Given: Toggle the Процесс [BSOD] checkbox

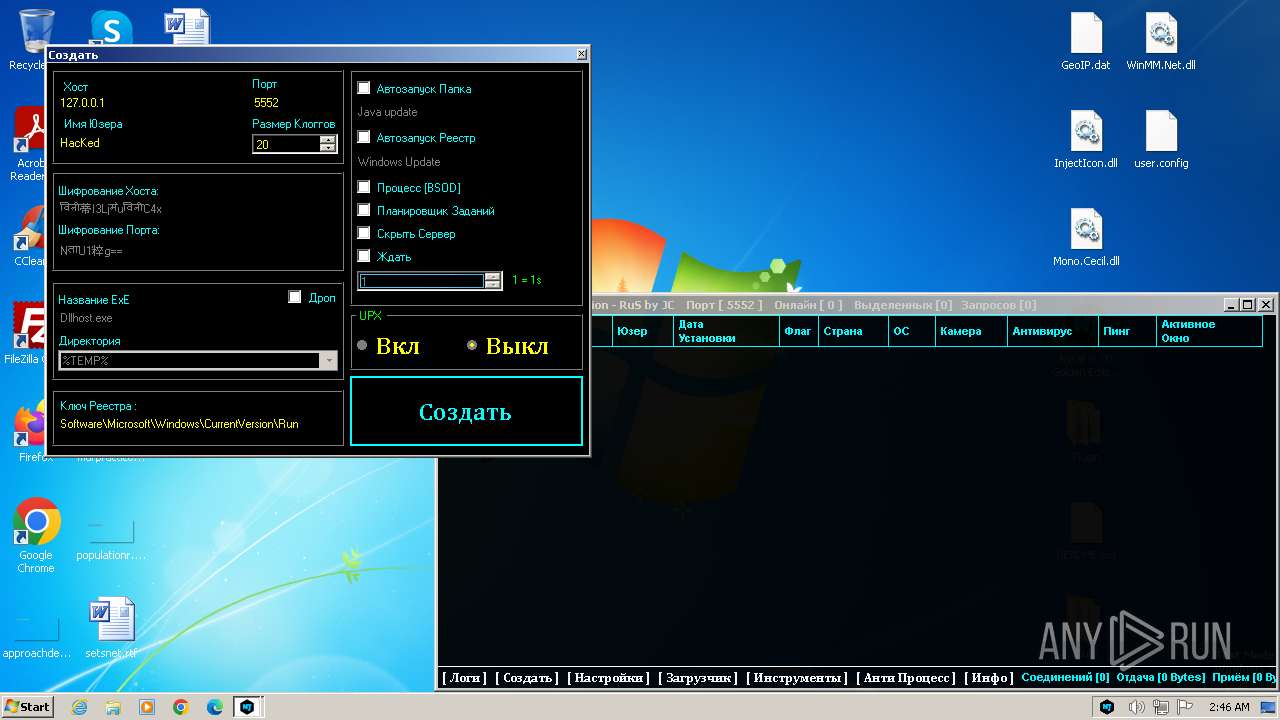Looking at the screenshot, I should click(x=364, y=187).
